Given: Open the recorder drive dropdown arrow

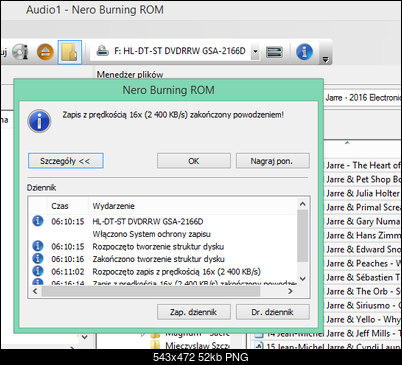Looking at the screenshot, I should (255, 52).
